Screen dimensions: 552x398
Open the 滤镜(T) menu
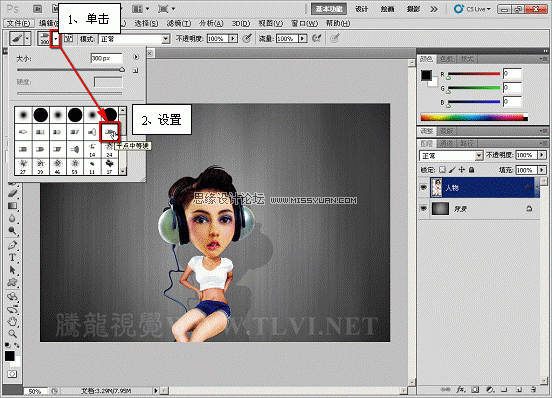click(179, 23)
